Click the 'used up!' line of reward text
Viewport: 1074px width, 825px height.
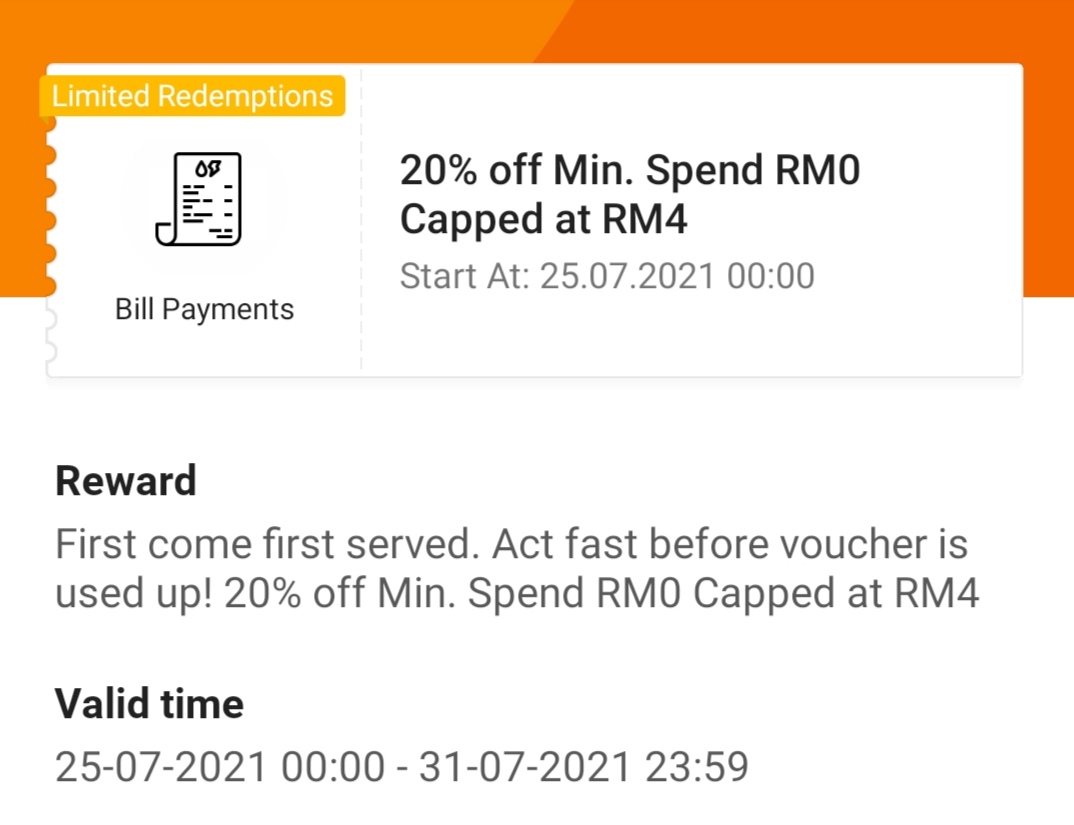[516, 594]
